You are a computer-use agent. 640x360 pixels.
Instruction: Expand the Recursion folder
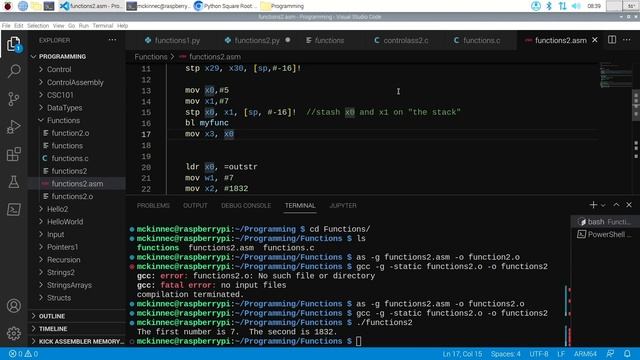point(63,260)
